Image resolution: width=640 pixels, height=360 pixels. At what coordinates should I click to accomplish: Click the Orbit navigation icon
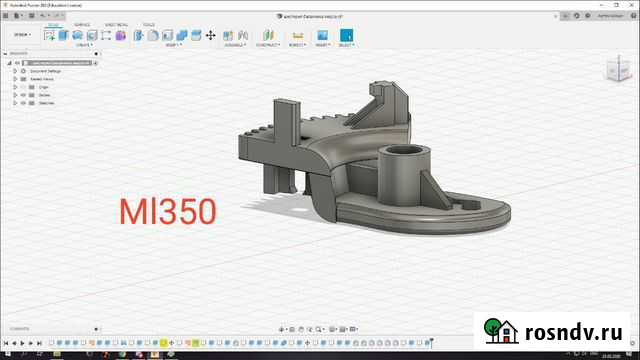pos(282,329)
